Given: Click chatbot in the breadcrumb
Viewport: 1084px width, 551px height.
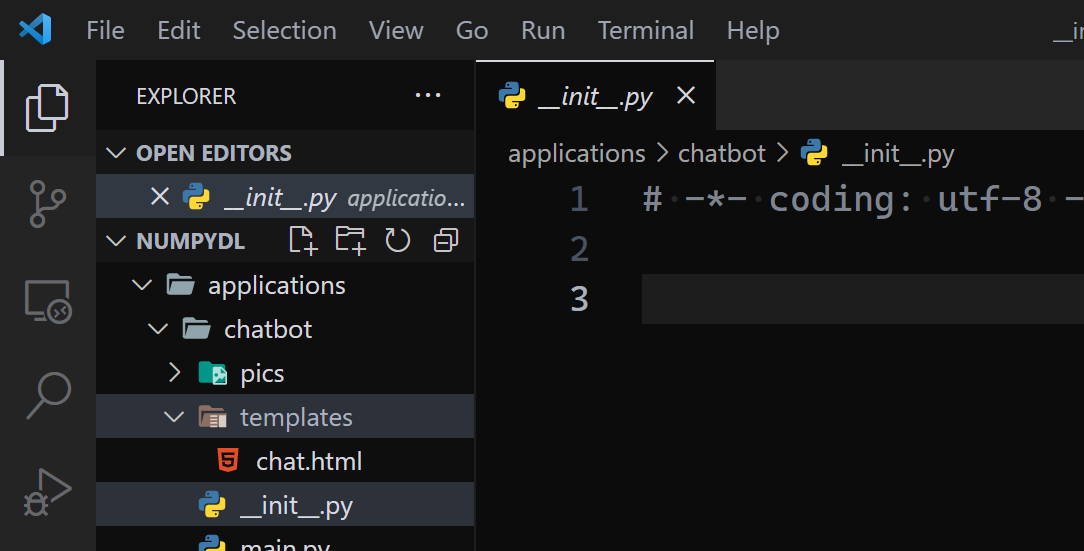Looking at the screenshot, I should tap(722, 153).
